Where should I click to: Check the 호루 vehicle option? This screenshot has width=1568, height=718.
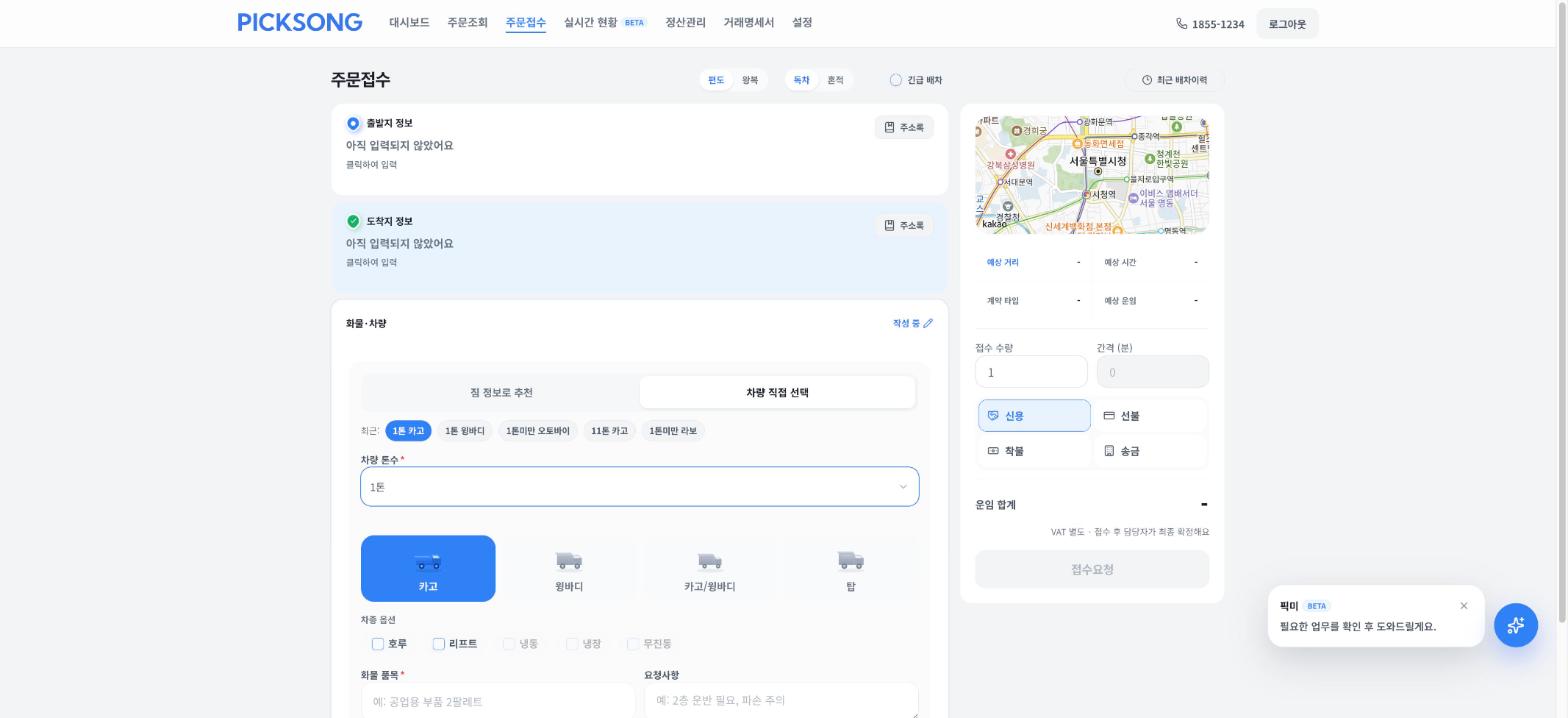[378, 644]
